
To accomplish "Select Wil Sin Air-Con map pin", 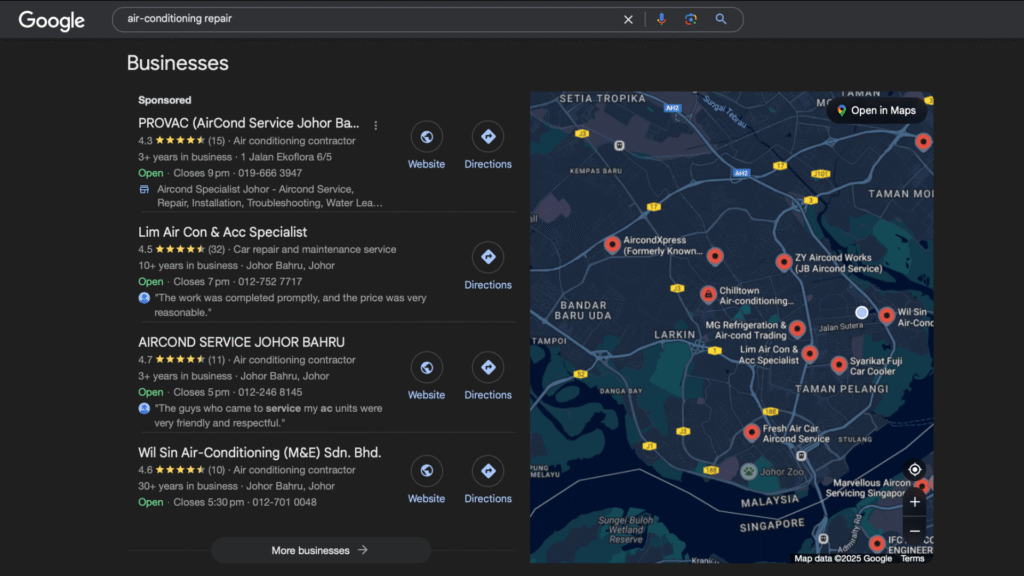I will click(x=886, y=316).
